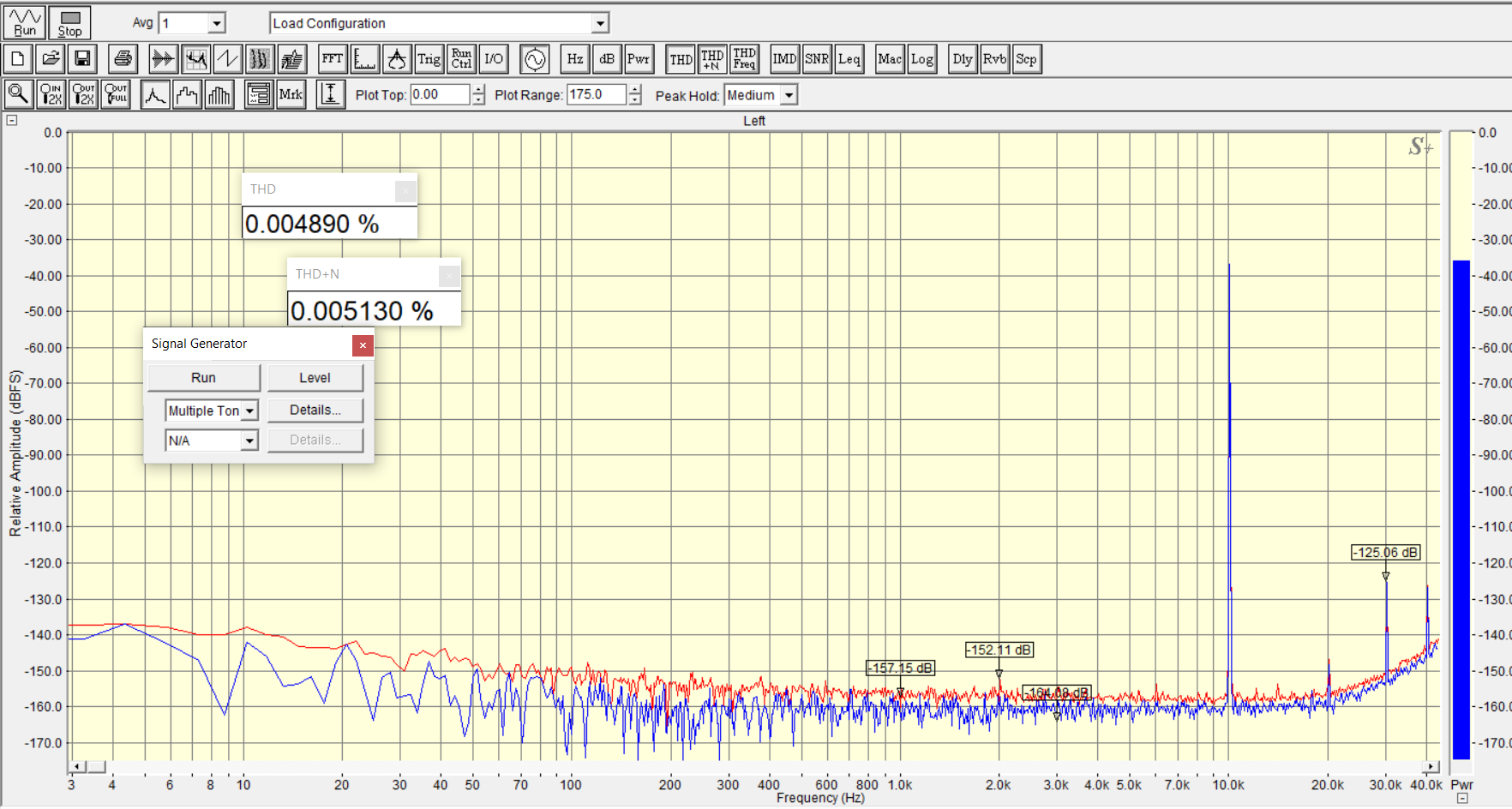1512x809 pixels.
Task: Toggle the Spectrum view button
Action: (195, 59)
